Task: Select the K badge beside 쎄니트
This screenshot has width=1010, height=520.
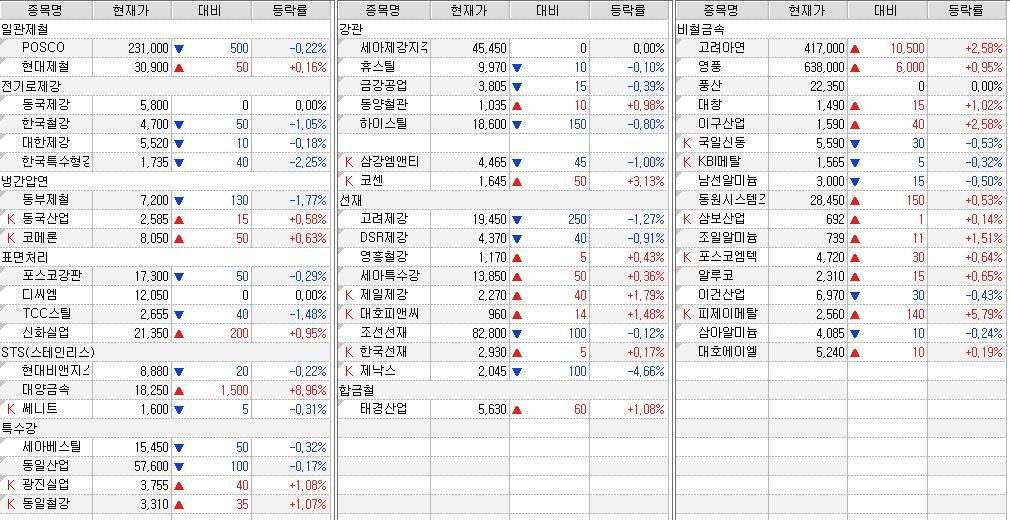Action: pyautogui.click(x=10, y=409)
